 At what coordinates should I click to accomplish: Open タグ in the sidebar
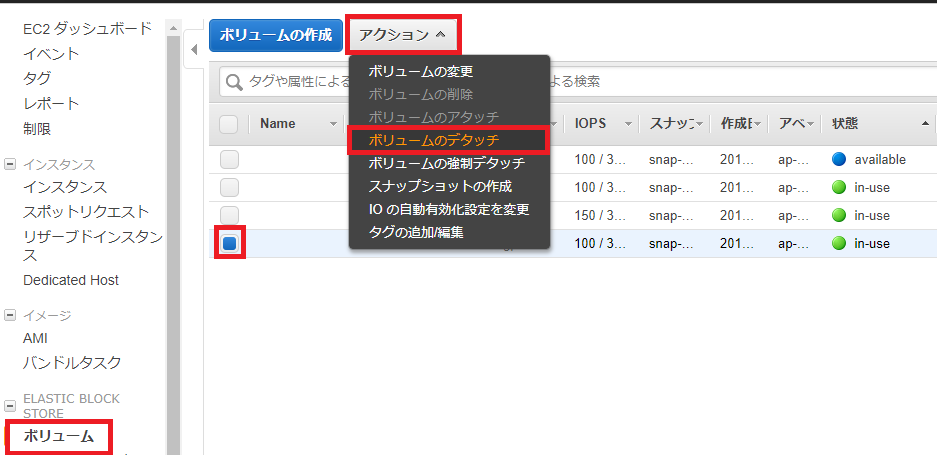(37, 78)
